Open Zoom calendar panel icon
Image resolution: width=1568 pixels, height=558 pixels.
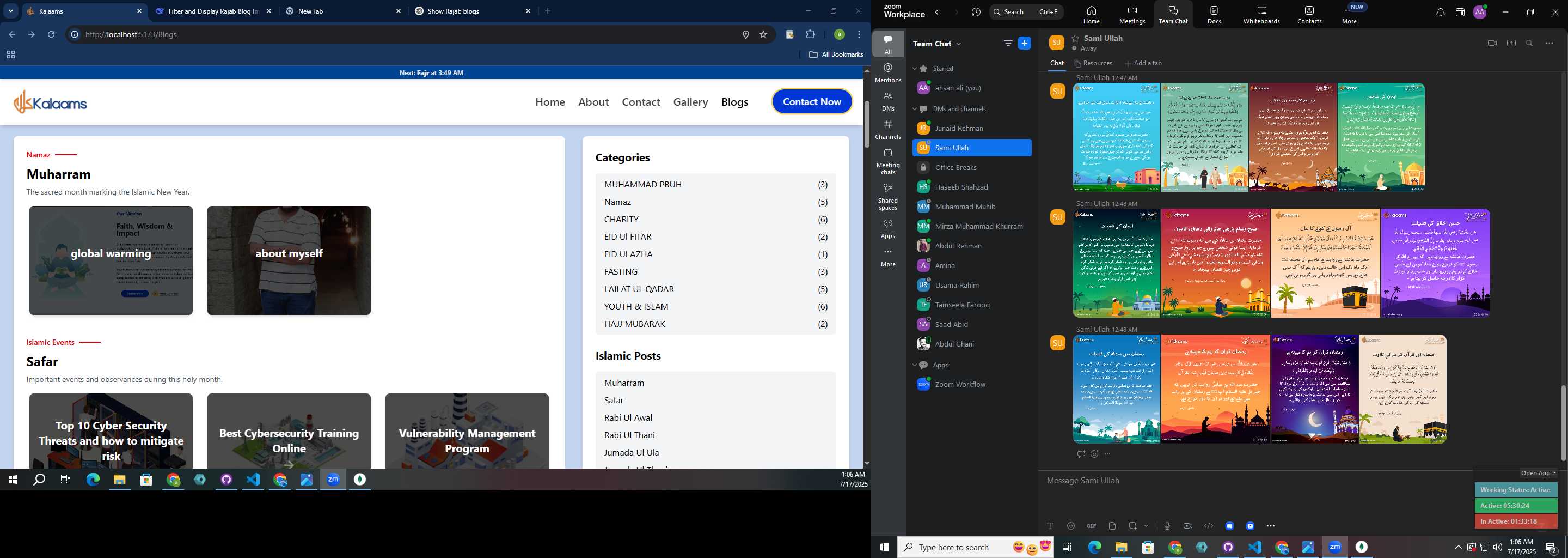(1460, 12)
